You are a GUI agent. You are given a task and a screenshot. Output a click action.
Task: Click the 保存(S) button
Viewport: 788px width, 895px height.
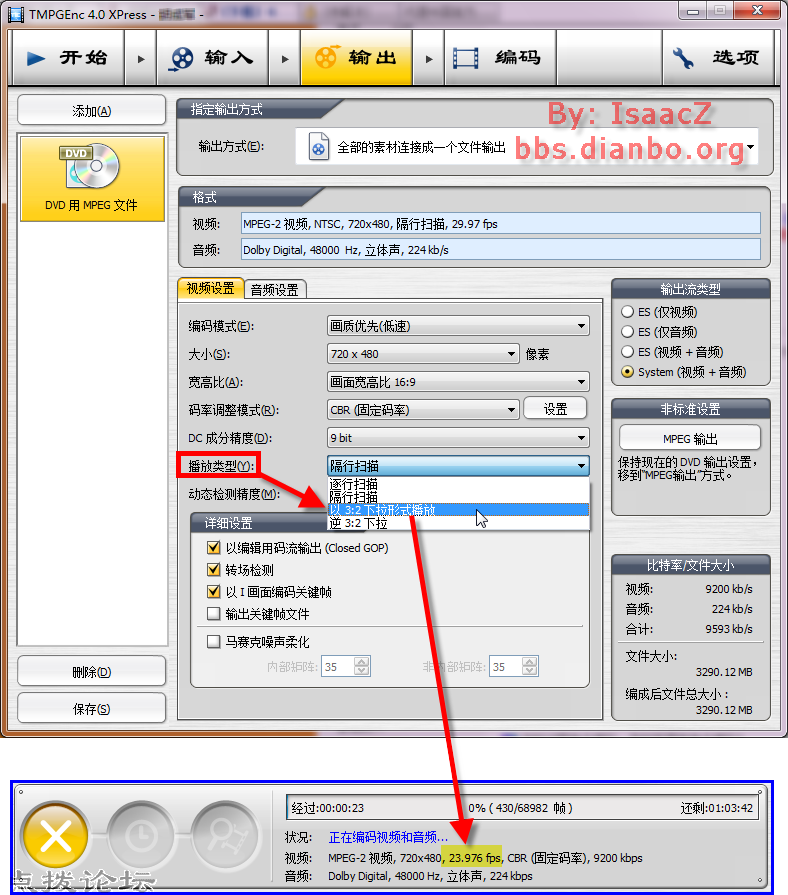tap(92, 708)
